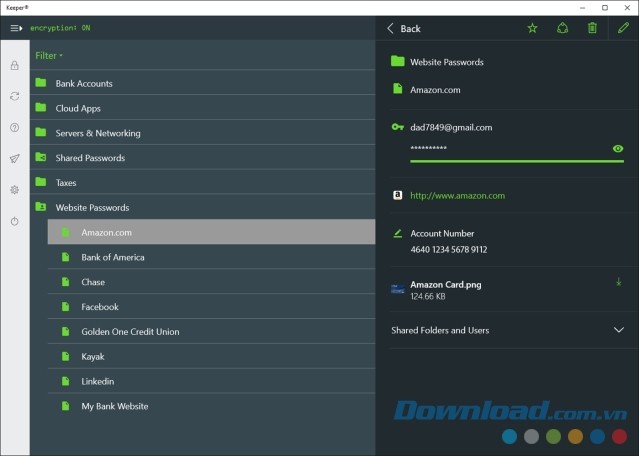Download the Amazon Card.png attachment
This screenshot has height=456, width=639.
tap(618, 283)
